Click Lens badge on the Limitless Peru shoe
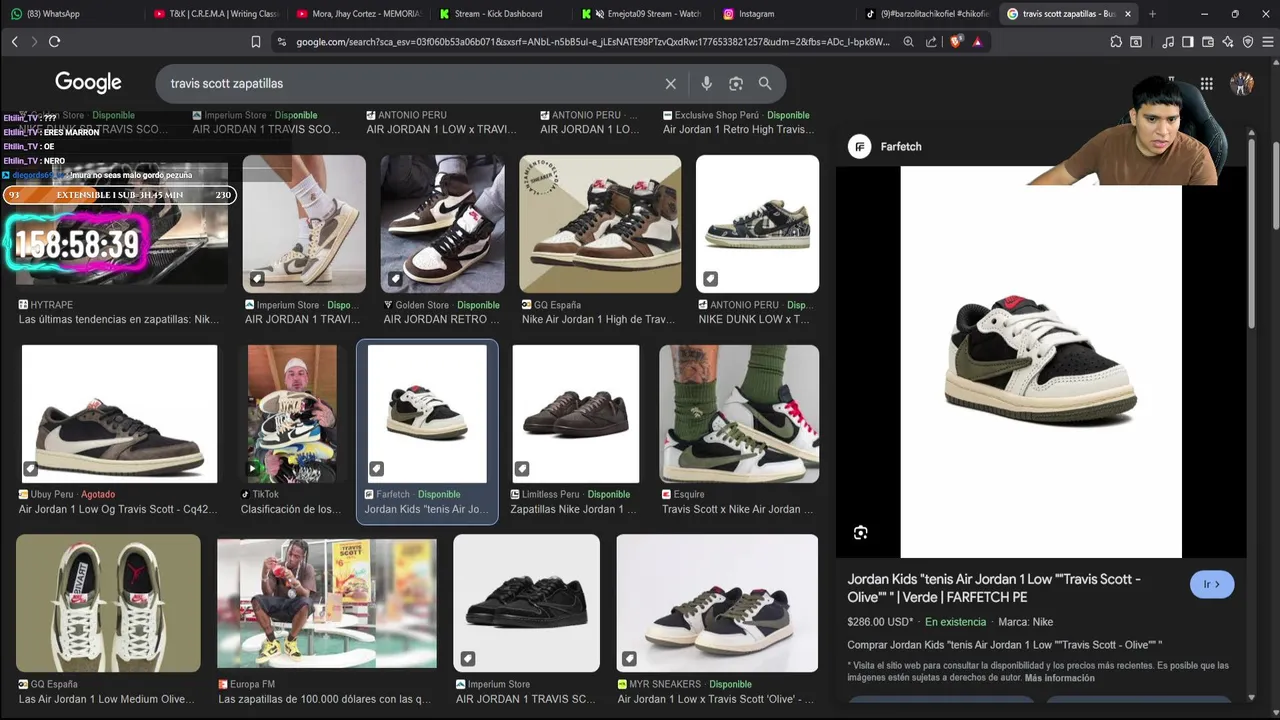The height and width of the screenshot is (720, 1280). (522, 468)
